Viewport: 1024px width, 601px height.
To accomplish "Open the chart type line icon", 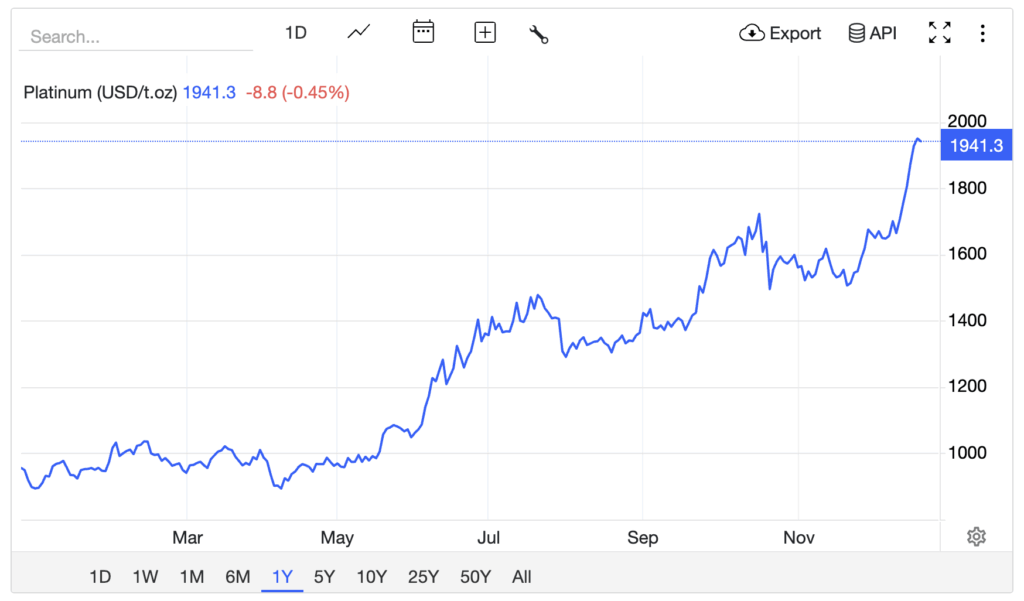I will (x=359, y=33).
